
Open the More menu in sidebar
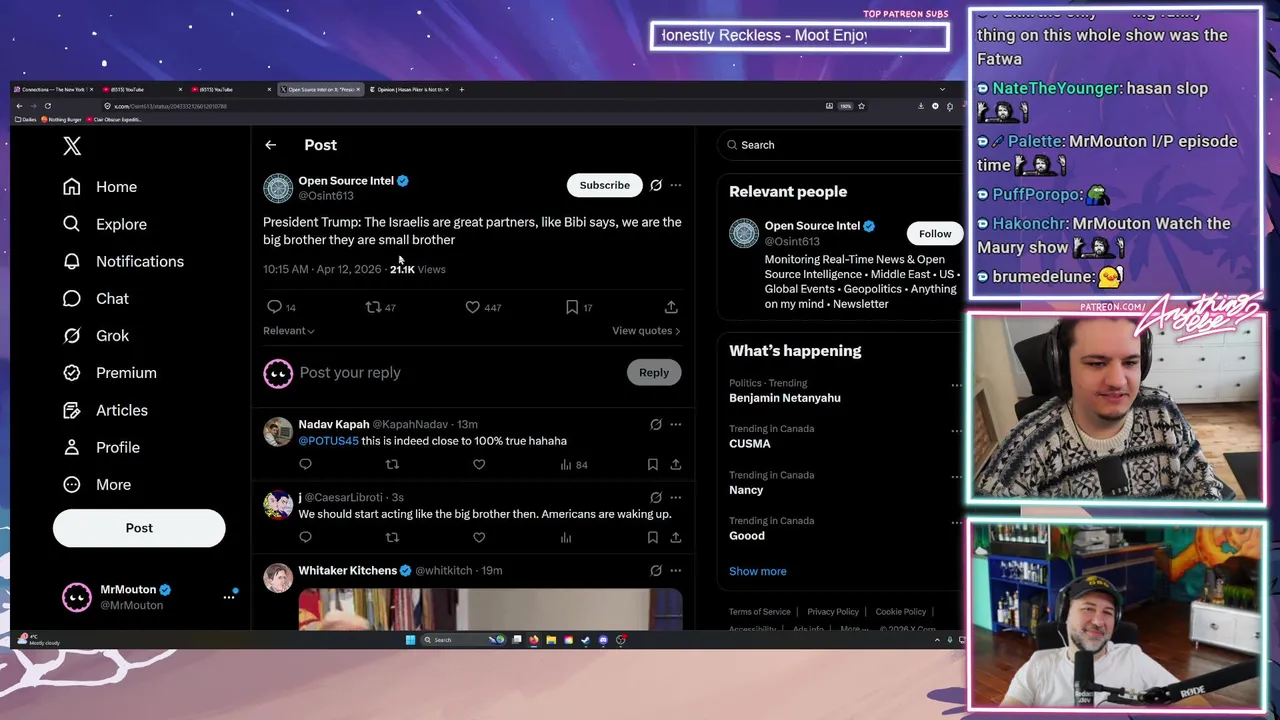[97, 484]
